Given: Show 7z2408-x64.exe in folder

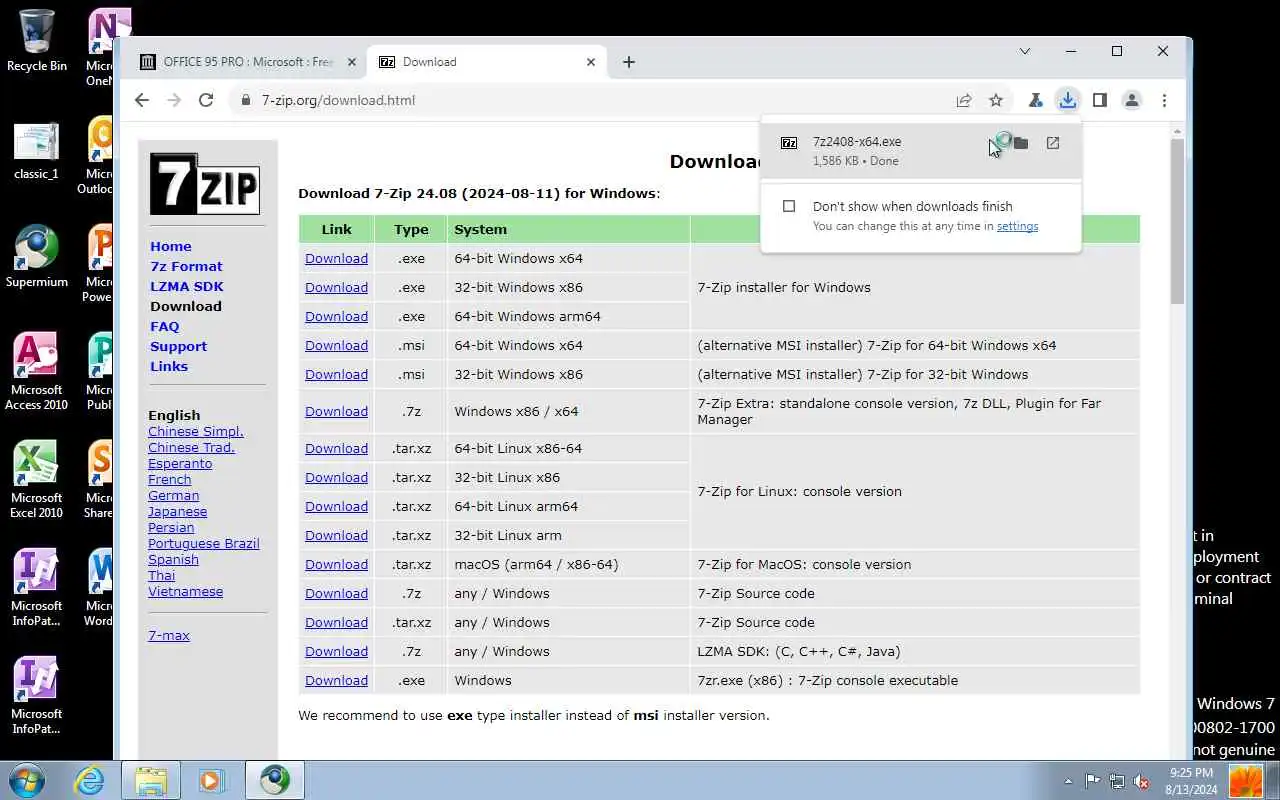Looking at the screenshot, I should click(x=1021, y=143).
